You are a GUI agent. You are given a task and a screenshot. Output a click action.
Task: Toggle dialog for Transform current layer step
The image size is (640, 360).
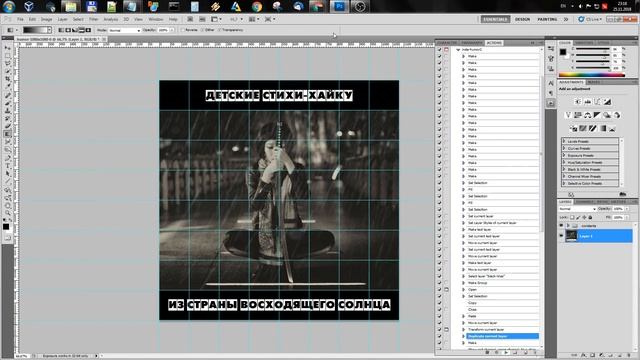pyautogui.click(x=447, y=329)
